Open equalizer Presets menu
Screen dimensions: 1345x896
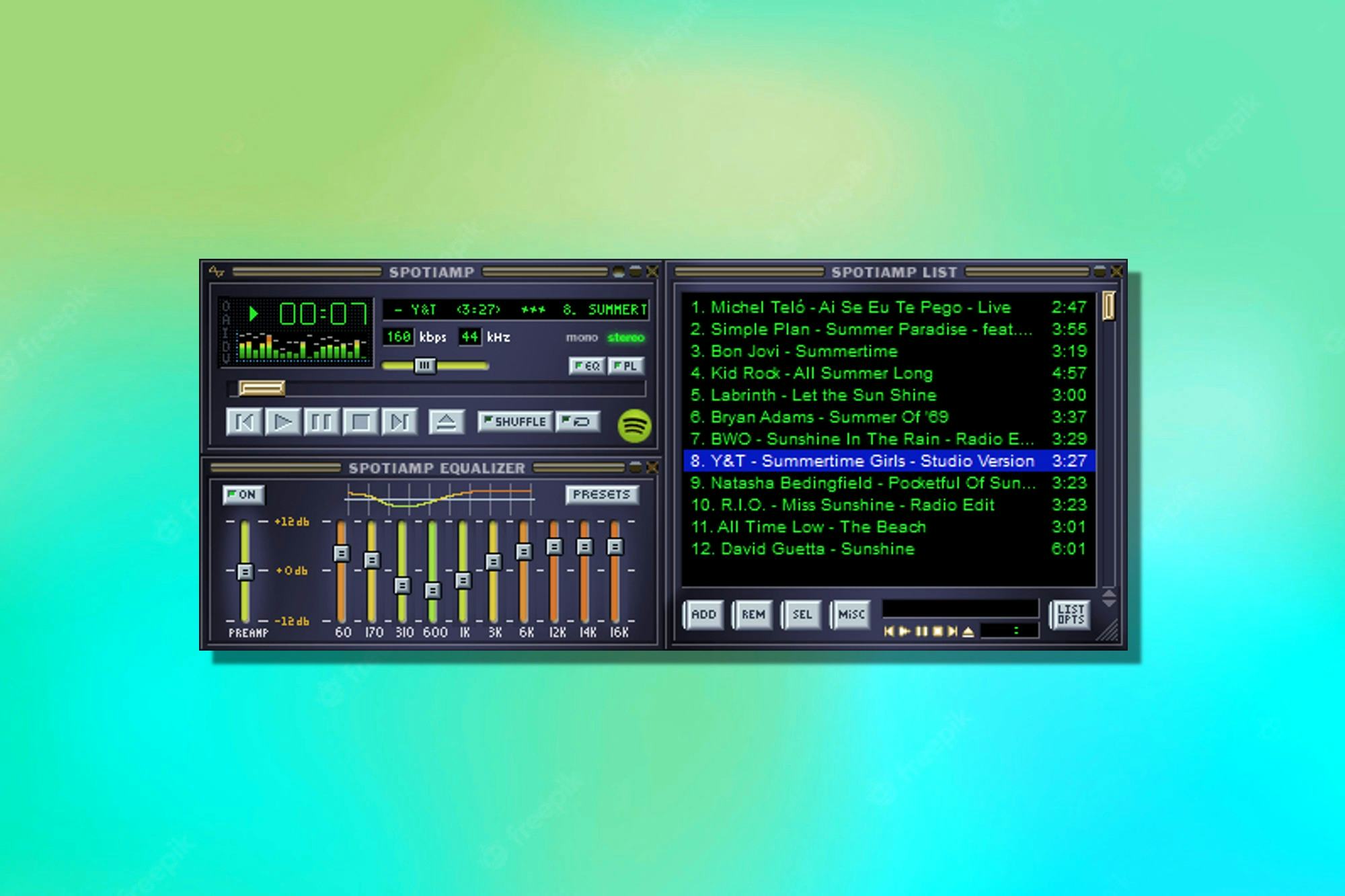[601, 495]
